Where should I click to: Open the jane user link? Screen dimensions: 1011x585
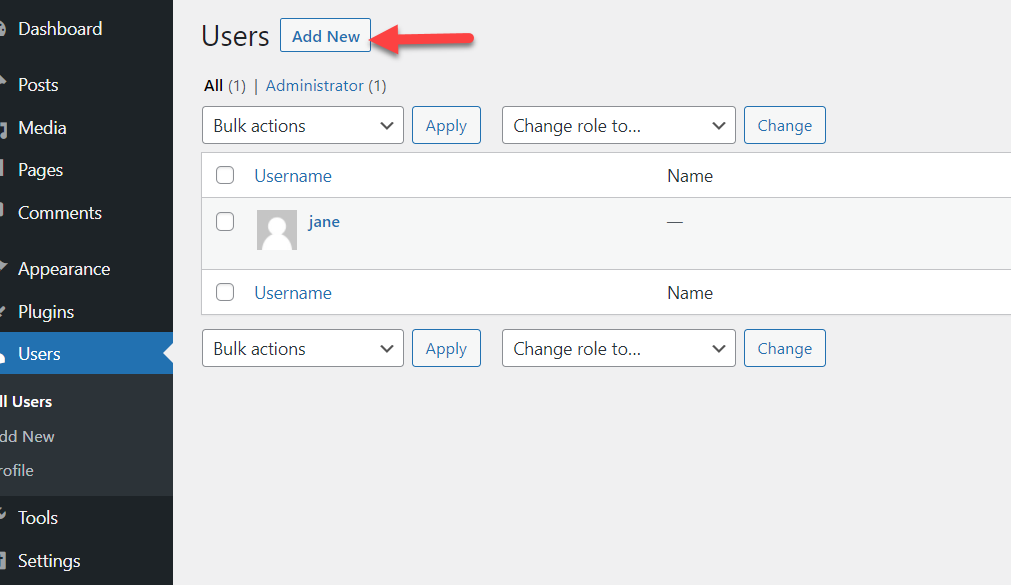tap(324, 222)
